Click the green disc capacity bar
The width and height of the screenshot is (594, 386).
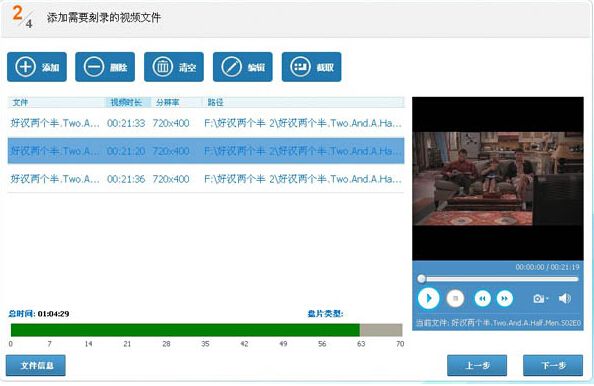coord(185,330)
